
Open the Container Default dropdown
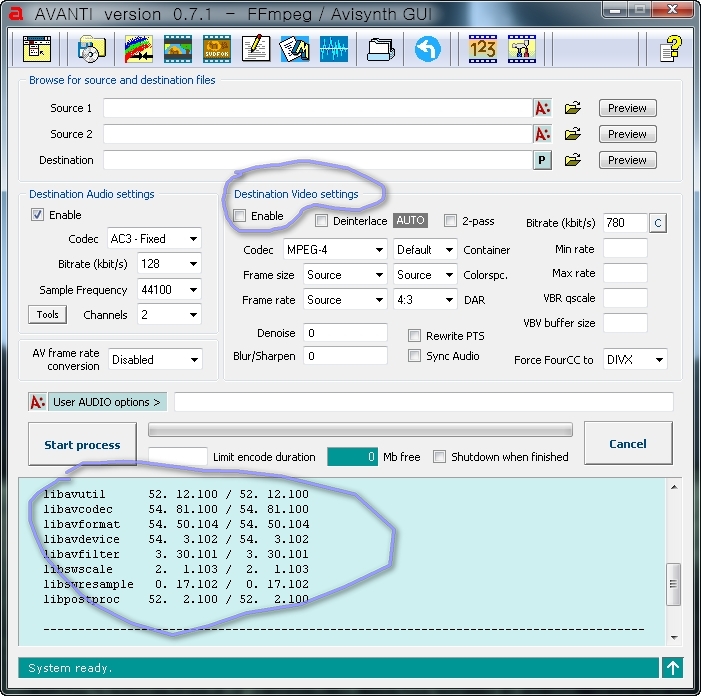tap(425, 249)
